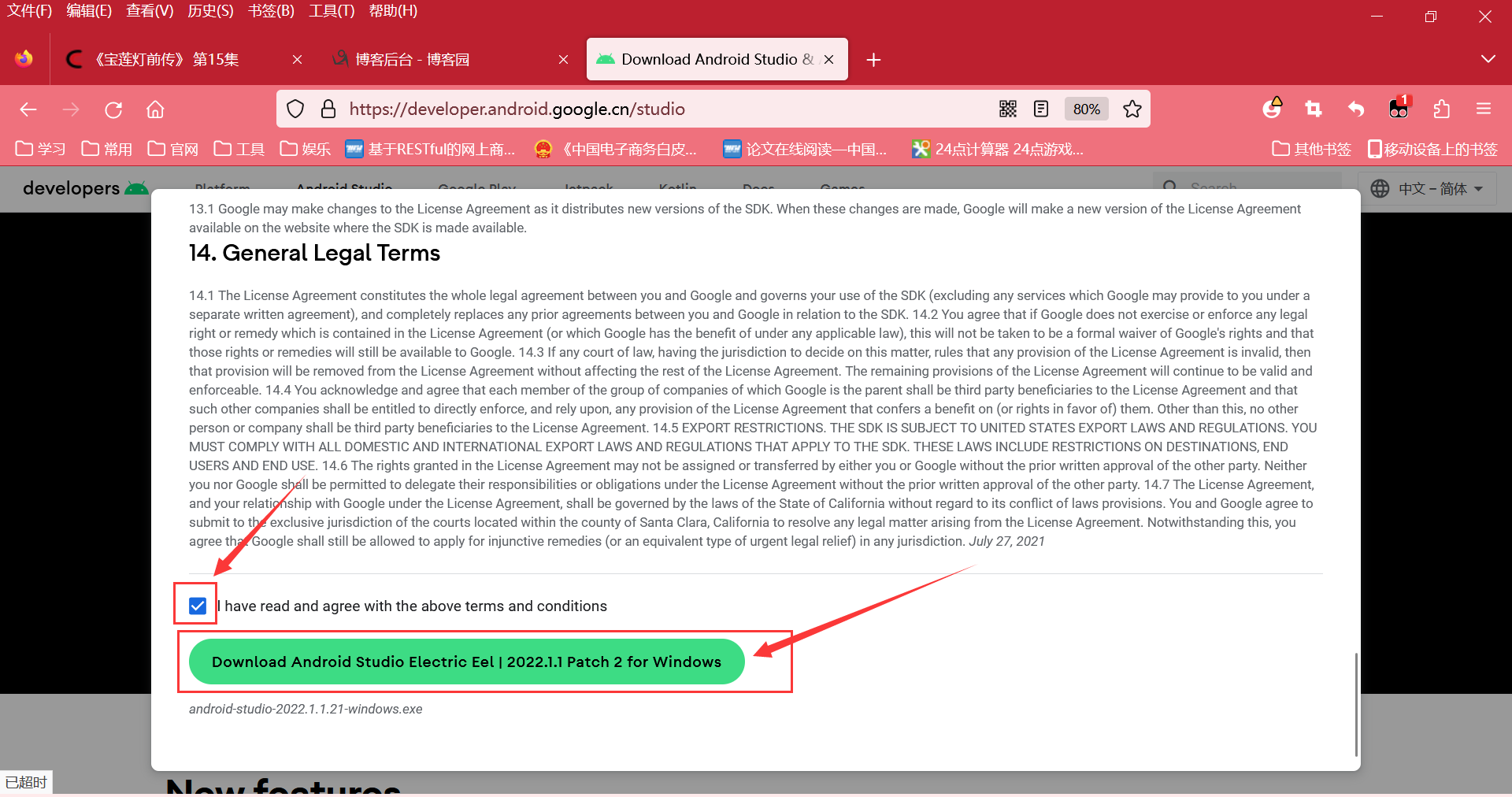Viewport: 1512px width, 797px height.
Task: Open the 论文在线阅读 bookmark
Action: tap(805, 149)
